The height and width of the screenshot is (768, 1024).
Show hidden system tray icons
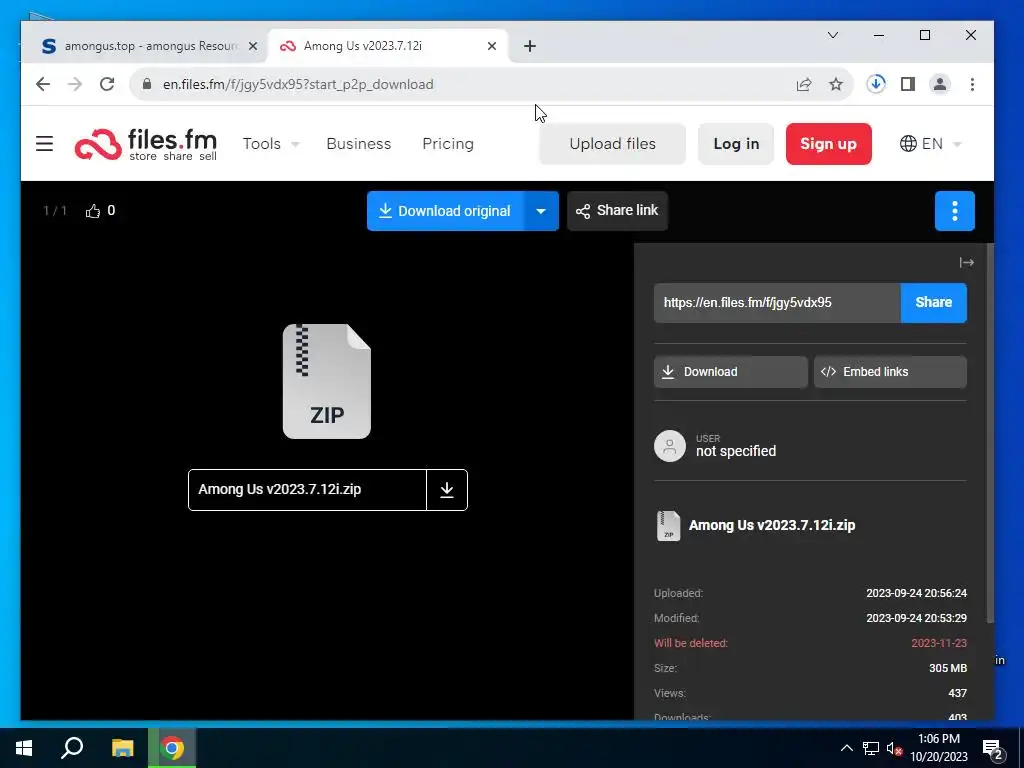pos(846,748)
